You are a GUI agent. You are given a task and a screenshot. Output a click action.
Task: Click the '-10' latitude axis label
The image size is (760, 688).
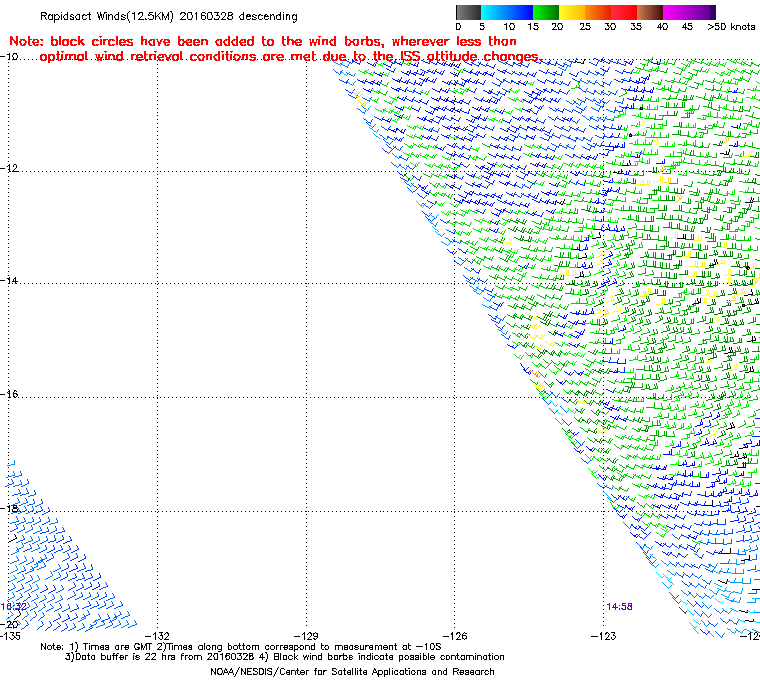[x=9, y=56]
